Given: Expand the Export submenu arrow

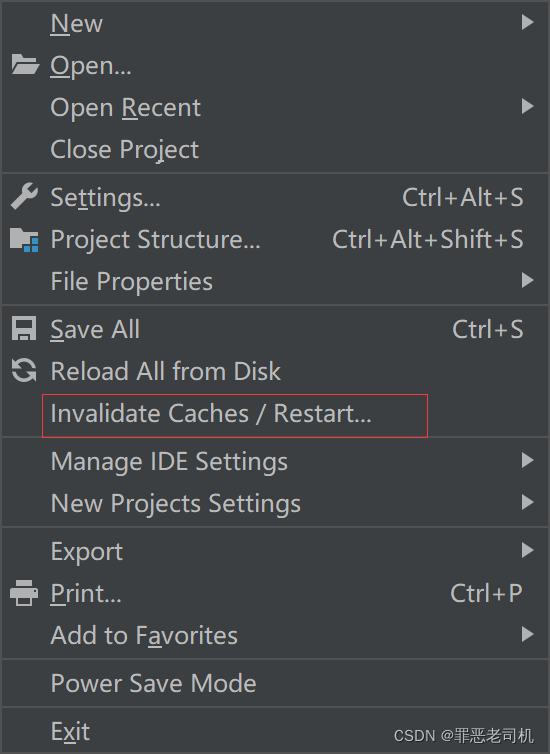Looking at the screenshot, I should [x=527, y=550].
